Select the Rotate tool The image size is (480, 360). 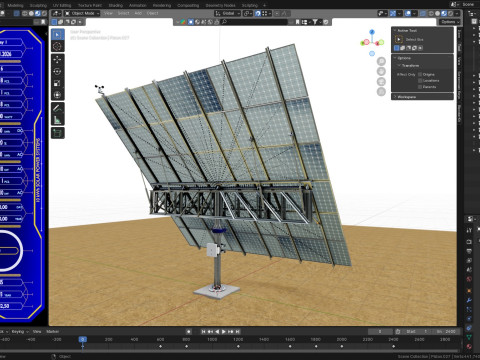click(57, 72)
